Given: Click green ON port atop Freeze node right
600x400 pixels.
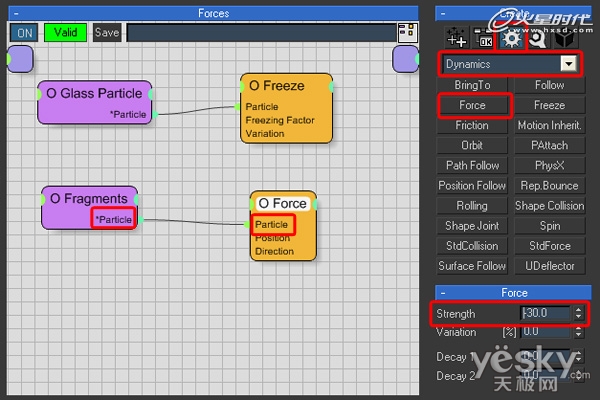Looking at the screenshot, I should pos(331,87).
